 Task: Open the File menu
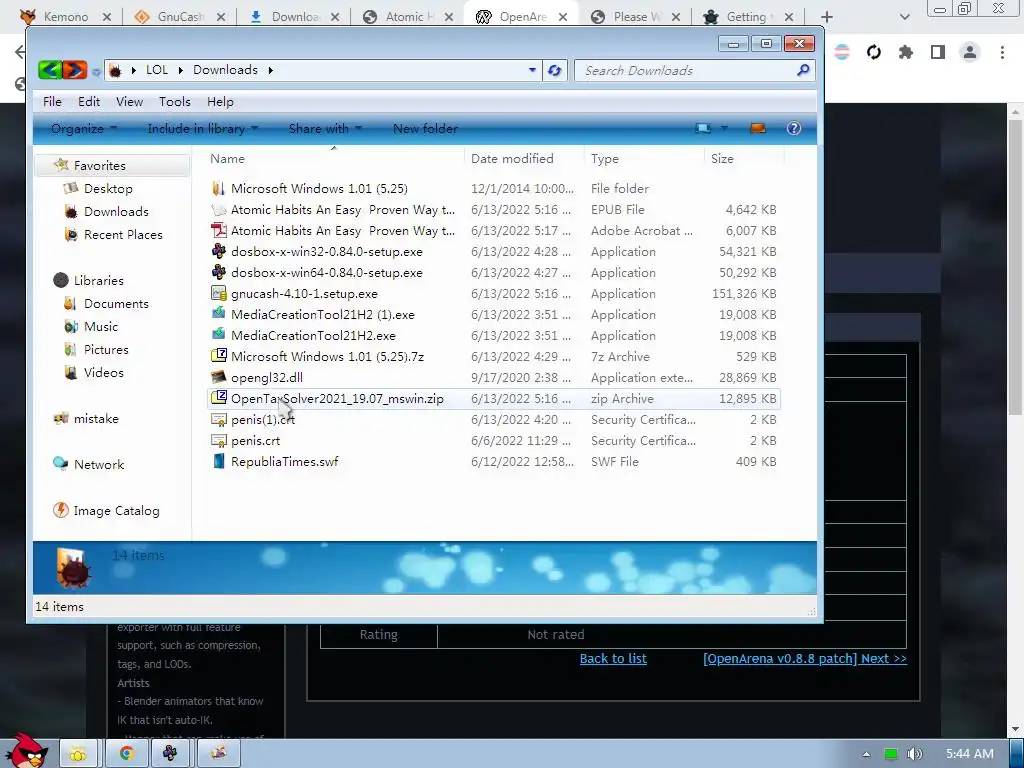click(52, 101)
